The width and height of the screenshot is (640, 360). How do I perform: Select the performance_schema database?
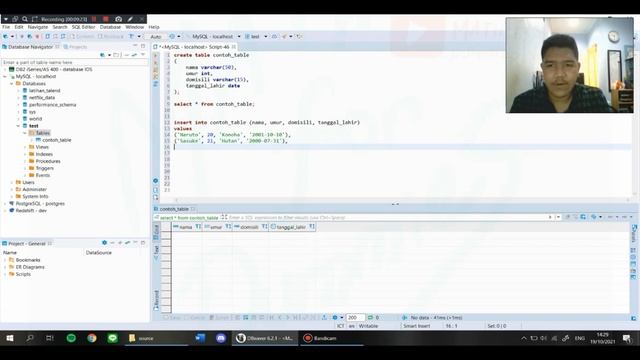click(x=52, y=104)
